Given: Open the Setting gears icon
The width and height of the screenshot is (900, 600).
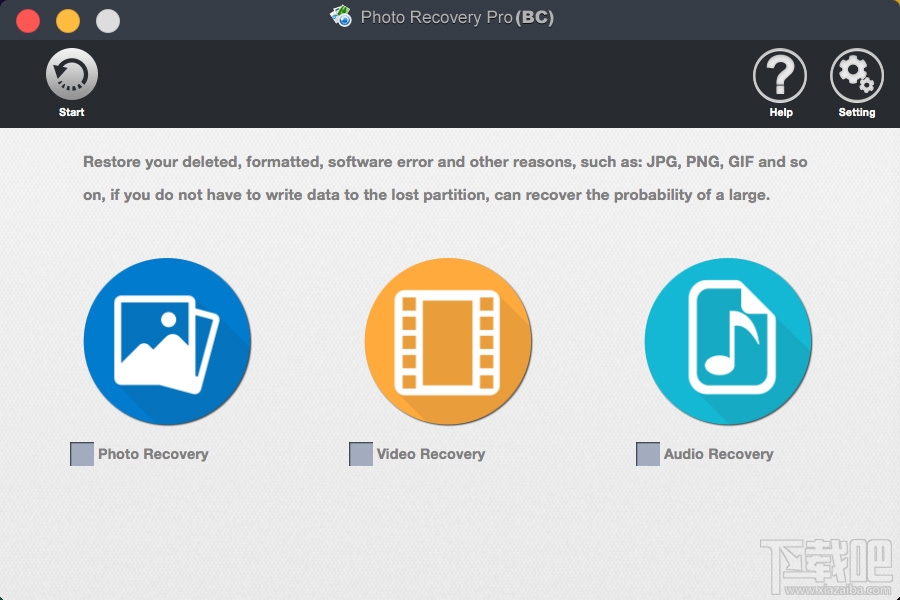Looking at the screenshot, I should click(856, 75).
